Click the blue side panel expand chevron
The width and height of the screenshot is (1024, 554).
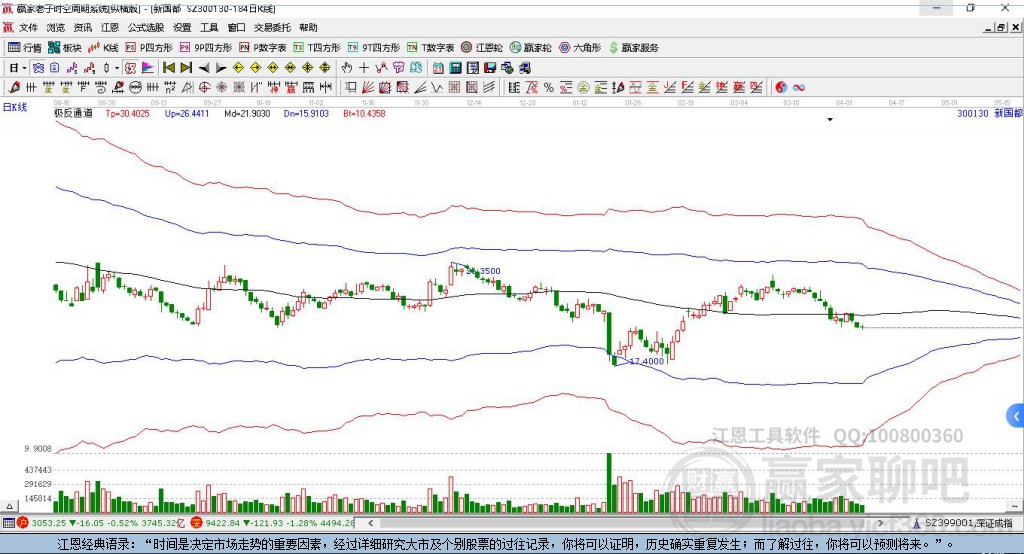1016,416
